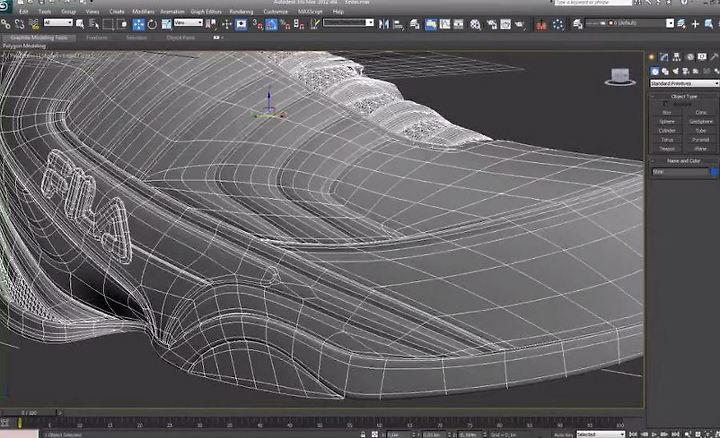
Task: Switch to Graphite Modeling Tools tab
Action: click(x=39, y=38)
